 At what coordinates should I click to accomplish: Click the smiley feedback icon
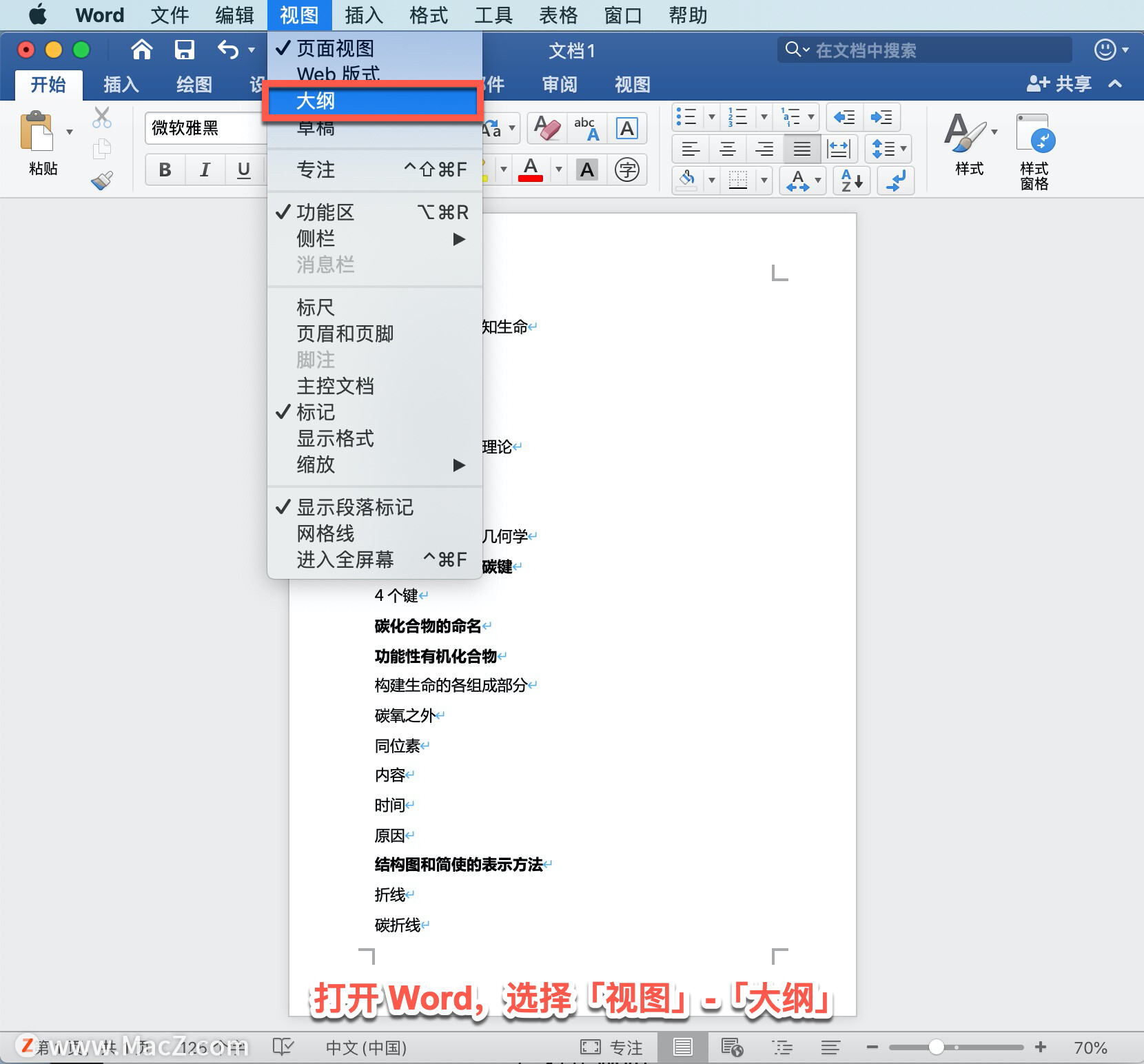tap(1105, 50)
